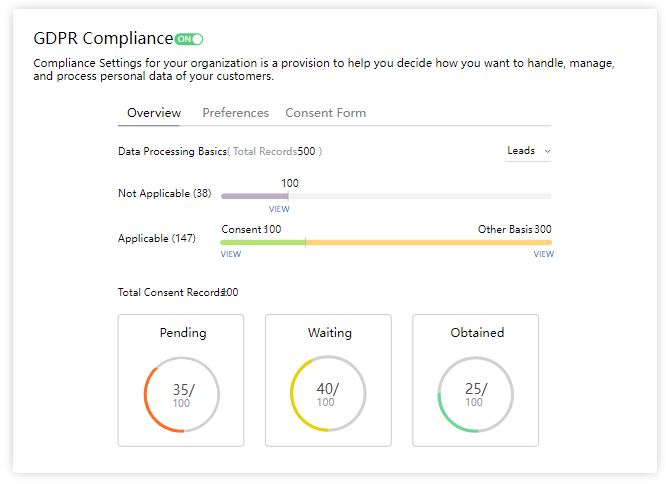
Task: Click the Pending card title
Action: 183,333
